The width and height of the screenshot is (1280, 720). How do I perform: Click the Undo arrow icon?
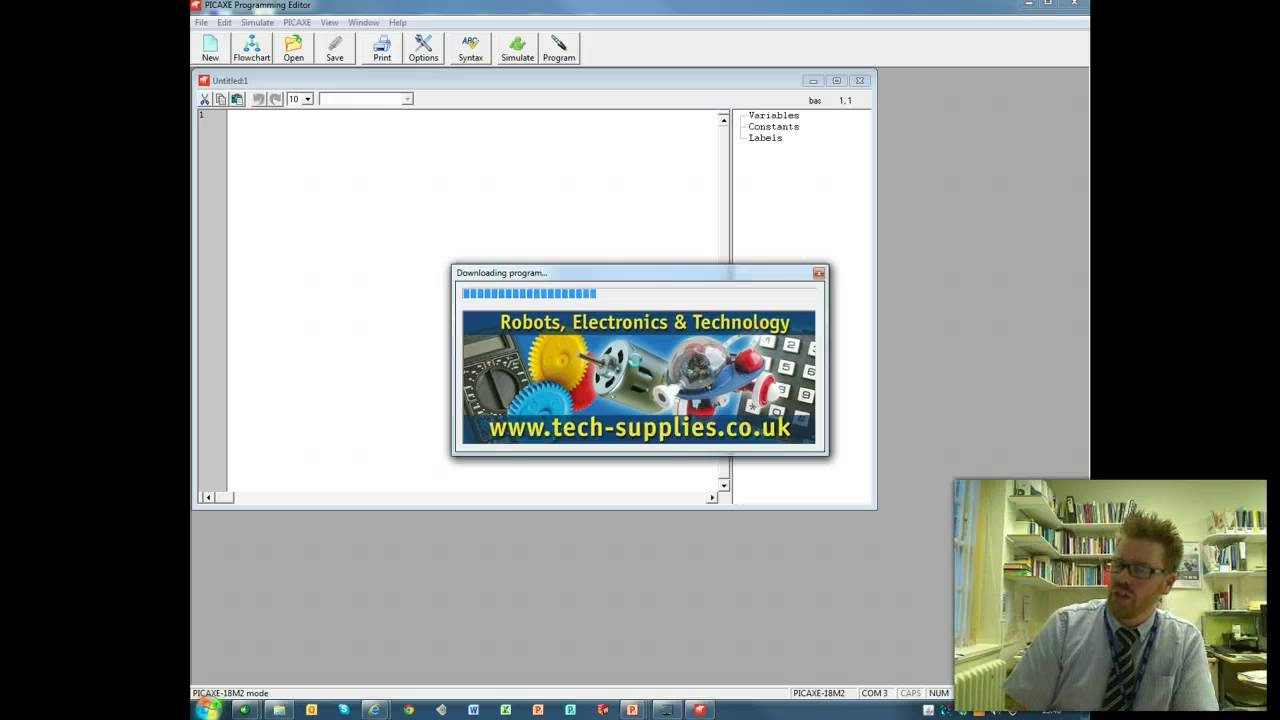259,99
